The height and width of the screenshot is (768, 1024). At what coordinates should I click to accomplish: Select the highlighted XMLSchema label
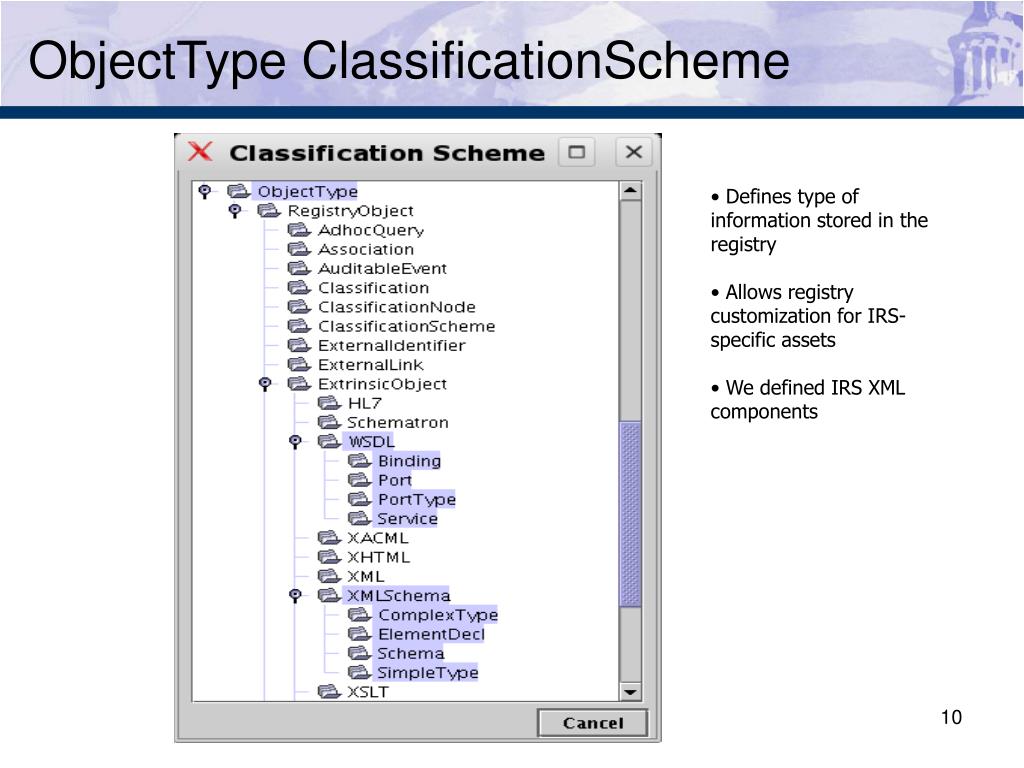398,596
